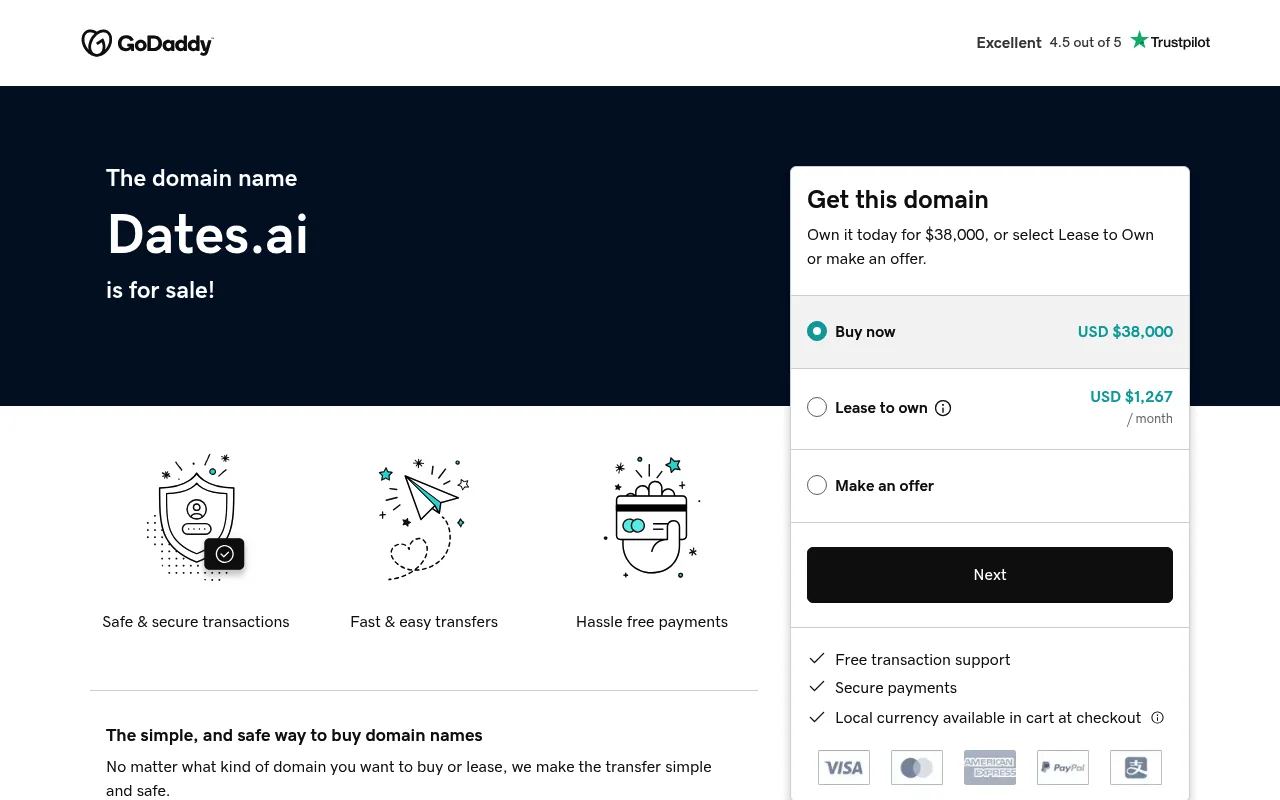Viewport: 1280px width, 800px height.
Task: Click the USD $1,267 monthly price
Action: click(x=1131, y=397)
